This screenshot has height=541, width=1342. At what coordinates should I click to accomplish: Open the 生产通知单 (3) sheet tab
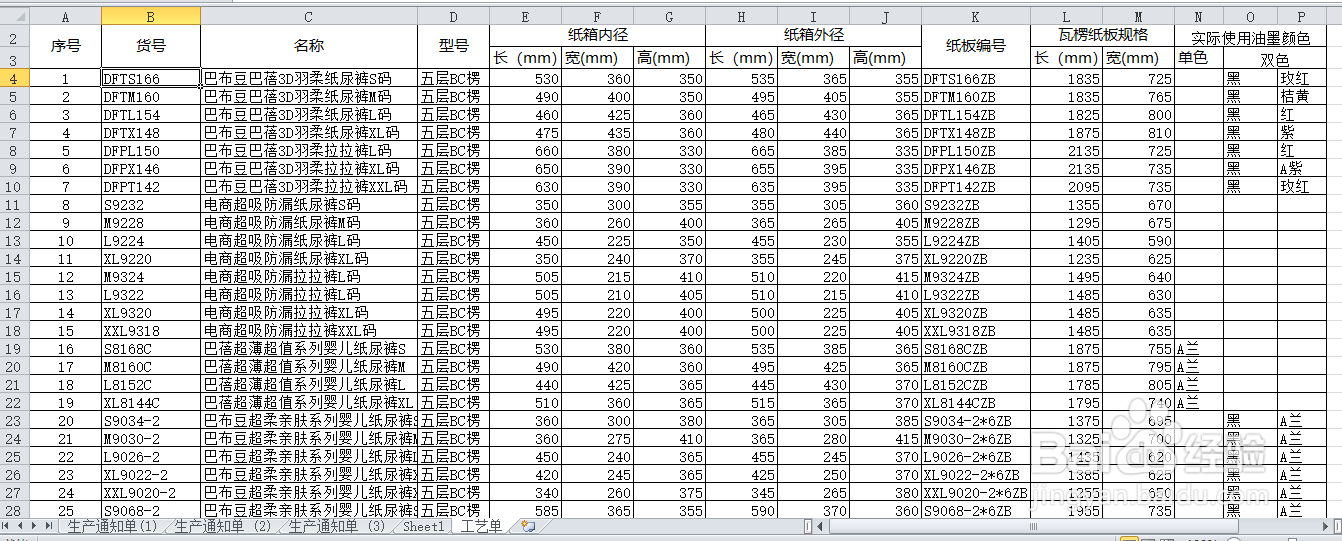[337, 526]
